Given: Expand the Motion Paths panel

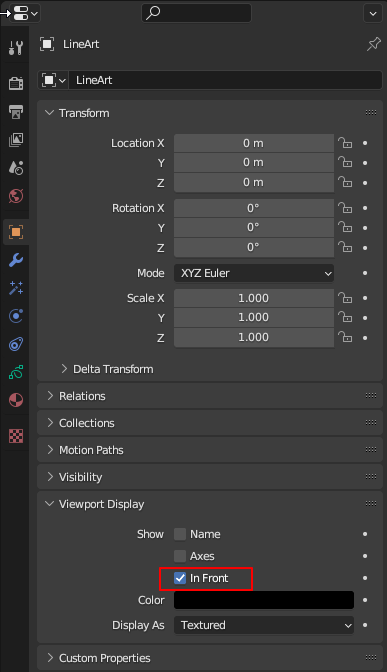Looking at the screenshot, I should tap(50, 450).
